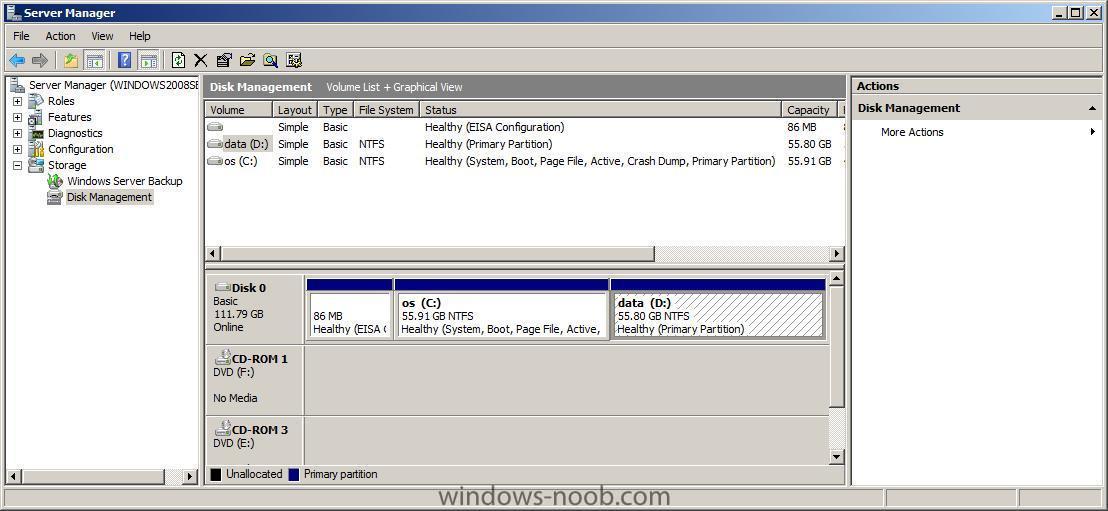This screenshot has width=1108, height=511.
Task: Expand the Diagnostics tree node
Action: 17,134
